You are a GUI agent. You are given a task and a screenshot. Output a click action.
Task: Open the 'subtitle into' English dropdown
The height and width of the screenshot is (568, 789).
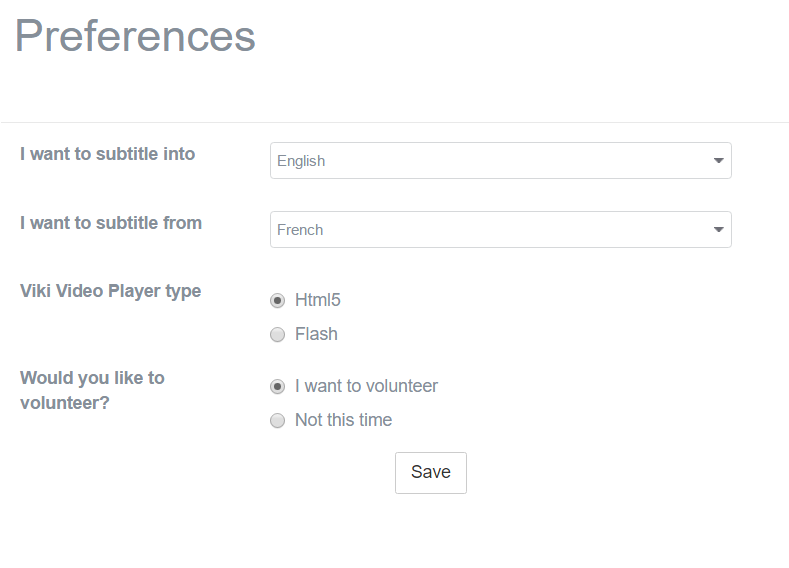tap(501, 160)
